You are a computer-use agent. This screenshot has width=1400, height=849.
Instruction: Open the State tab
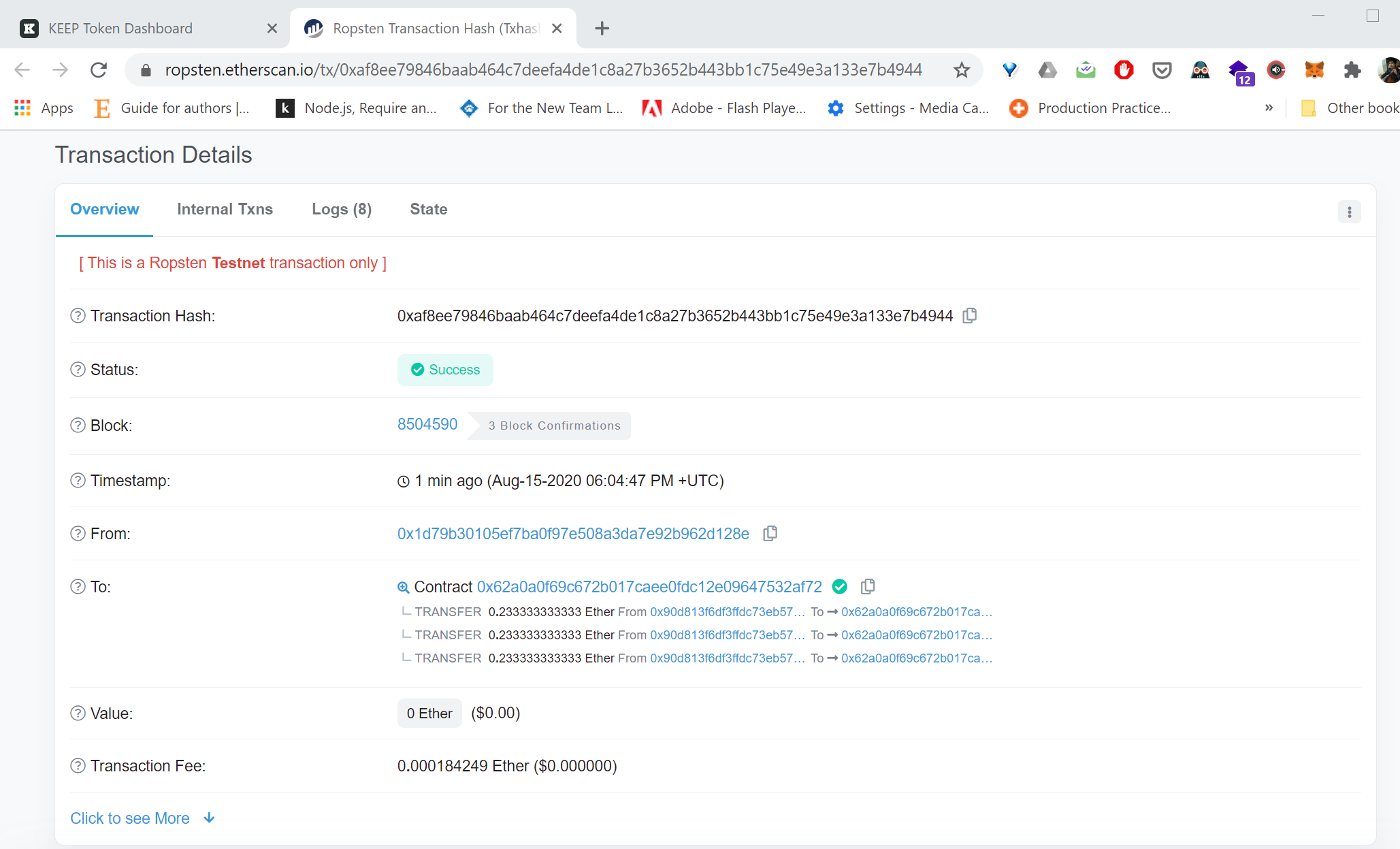click(x=428, y=209)
